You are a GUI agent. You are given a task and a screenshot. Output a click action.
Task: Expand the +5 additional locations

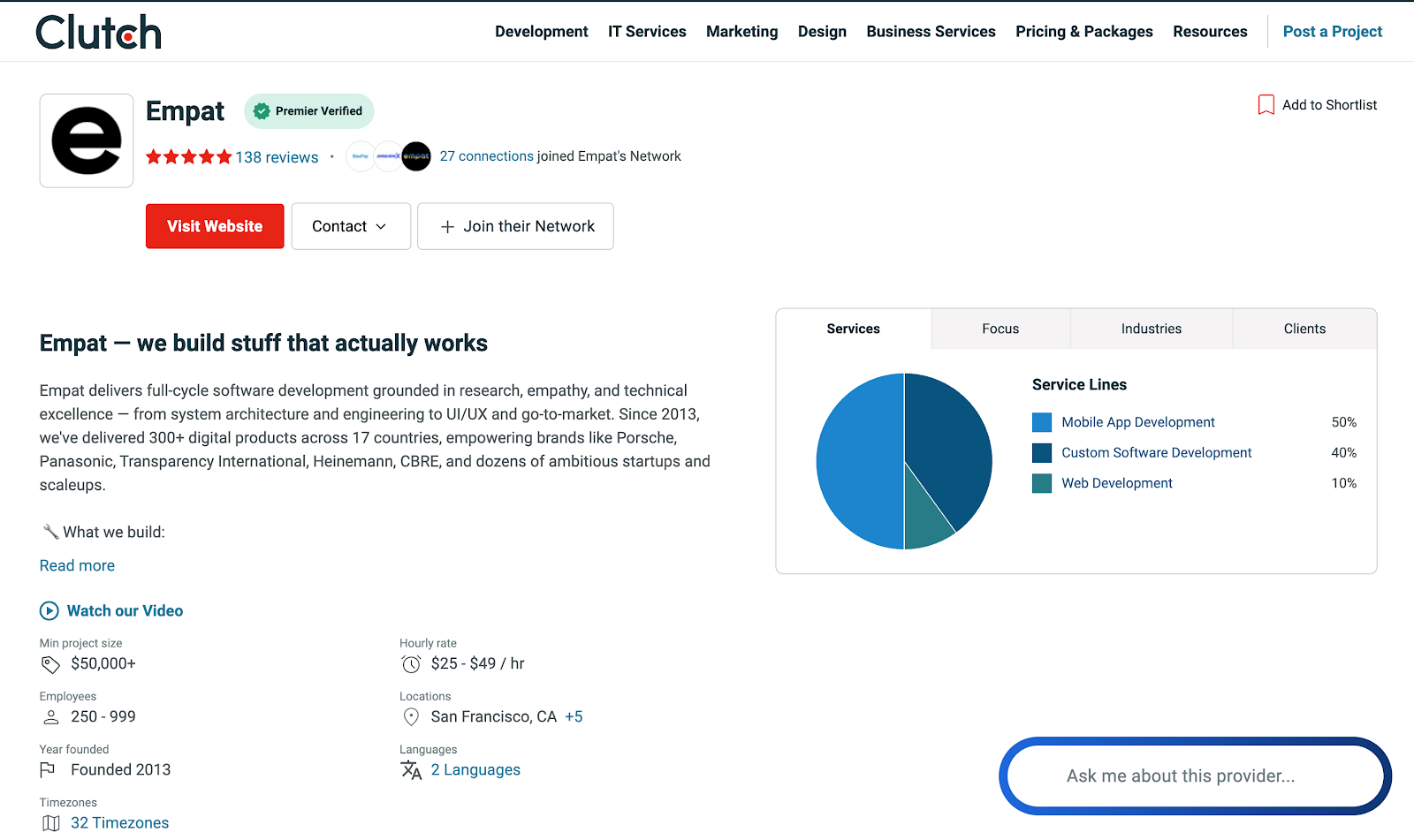pyautogui.click(x=574, y=716)
